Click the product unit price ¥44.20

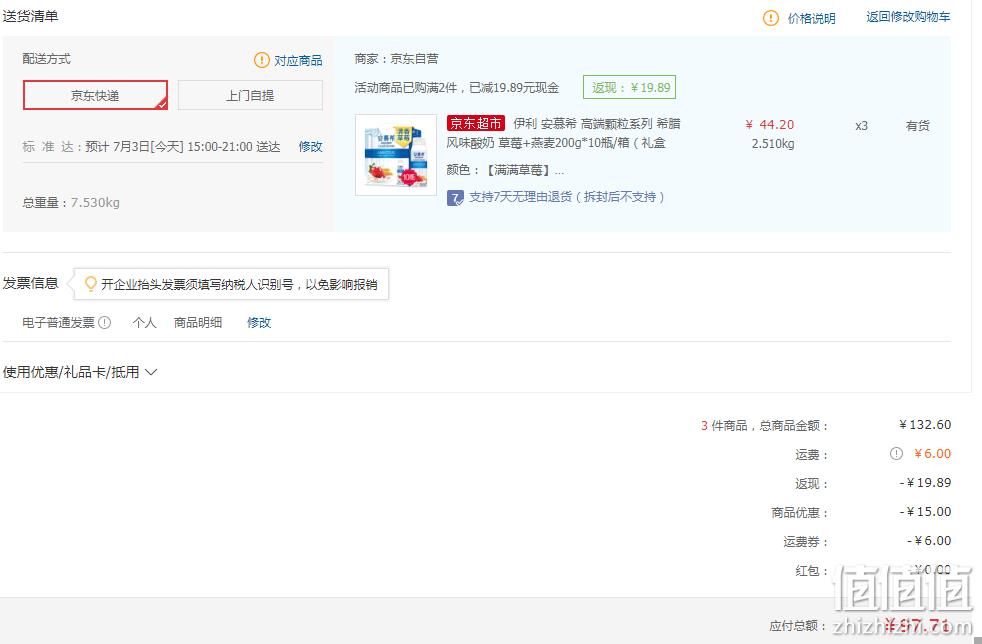click(770, 125)
